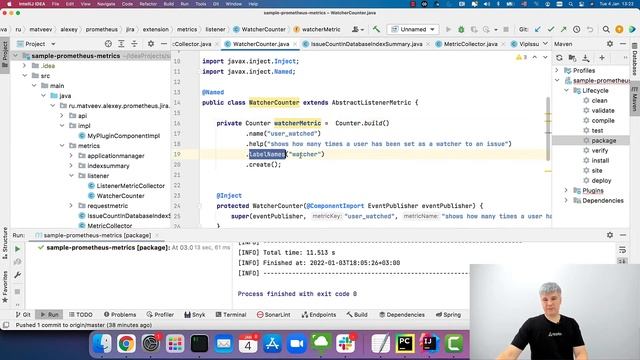Expand the indexsummary package
This screenshot has height=360, width=640.
click(x=71, y=166)
